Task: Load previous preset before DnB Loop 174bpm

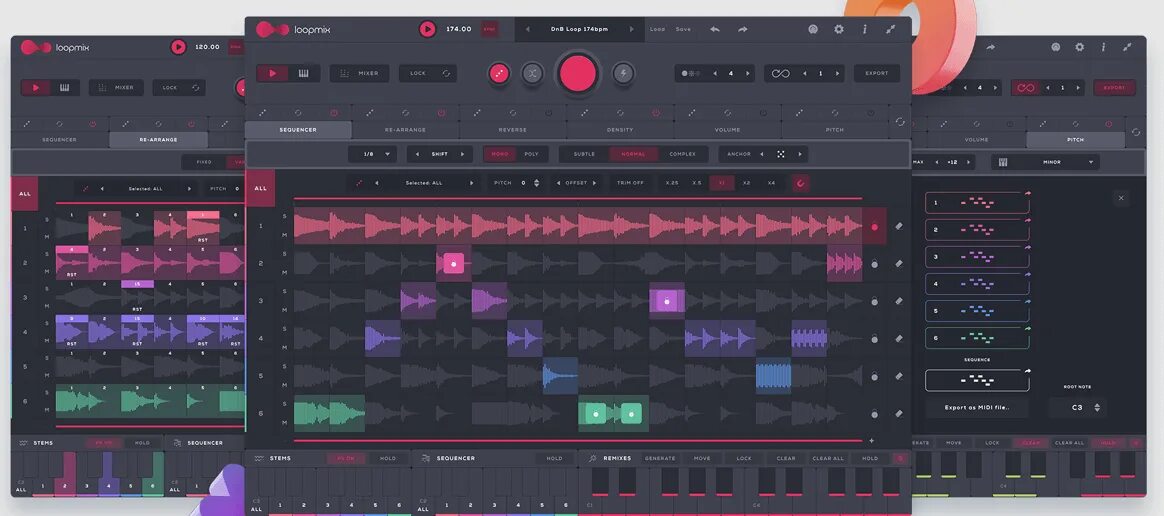Action: [x=528, y=29]
